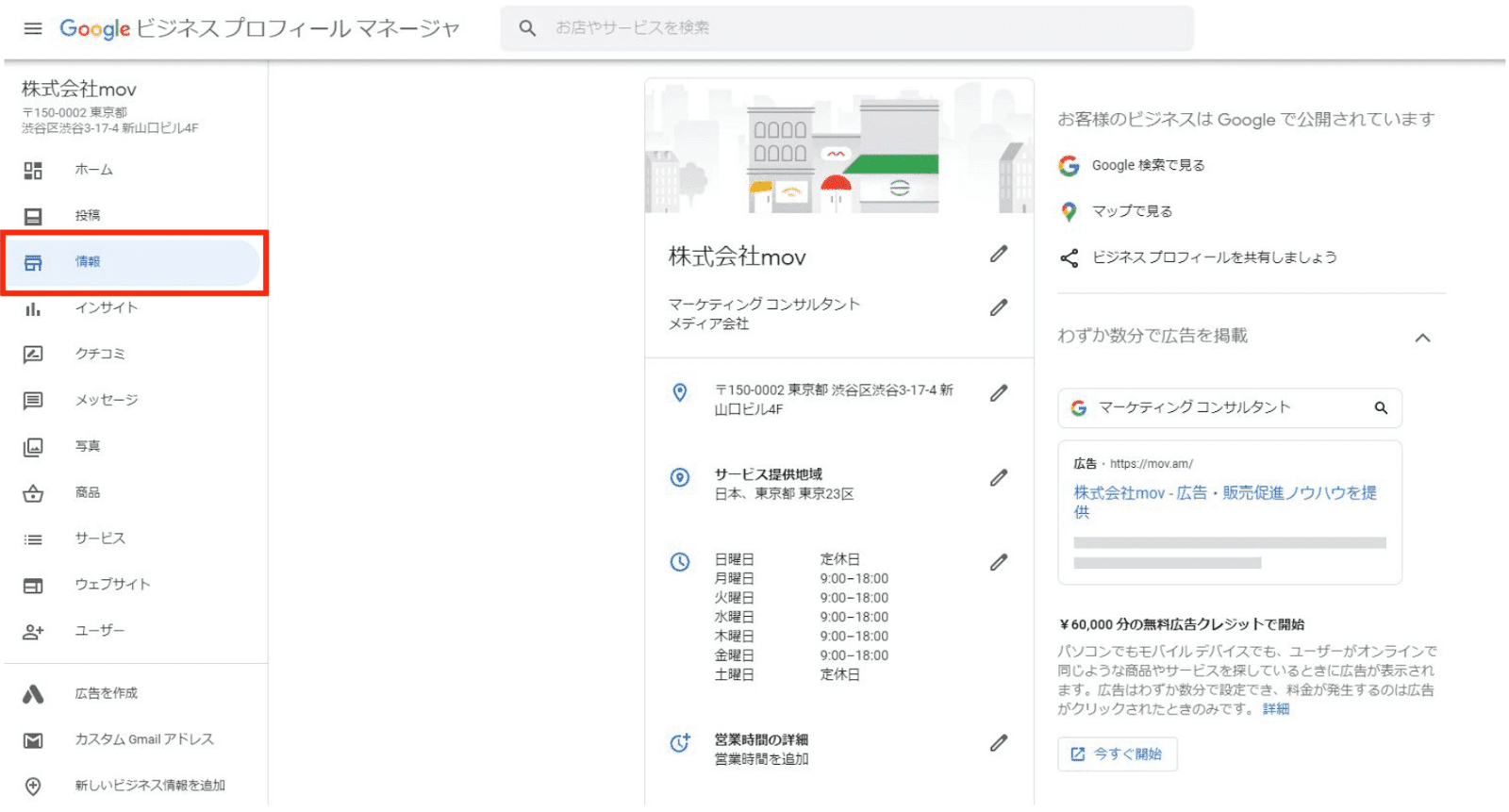Click the サービス list icon
The height and width of the screenshot is (812, 1509).
(x=33, y=539)
